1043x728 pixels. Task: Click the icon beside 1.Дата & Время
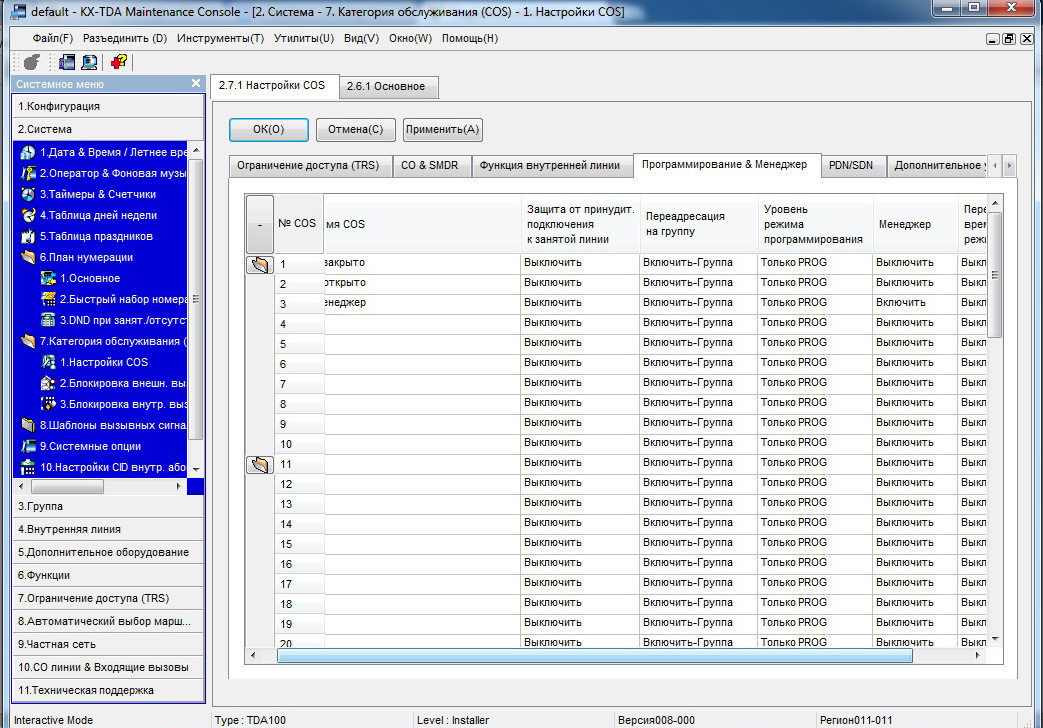point(28,152)
